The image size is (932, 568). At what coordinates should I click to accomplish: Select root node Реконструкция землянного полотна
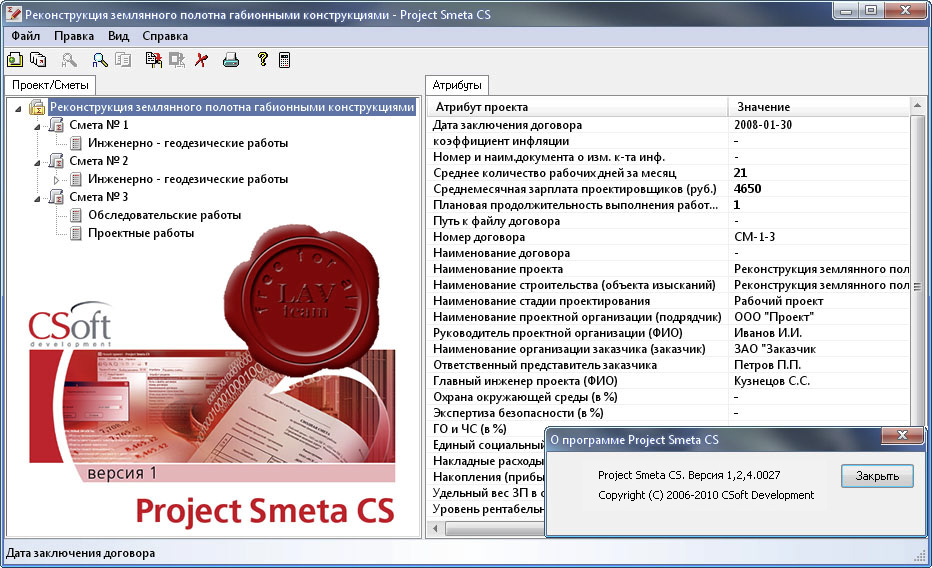[232, 107]
